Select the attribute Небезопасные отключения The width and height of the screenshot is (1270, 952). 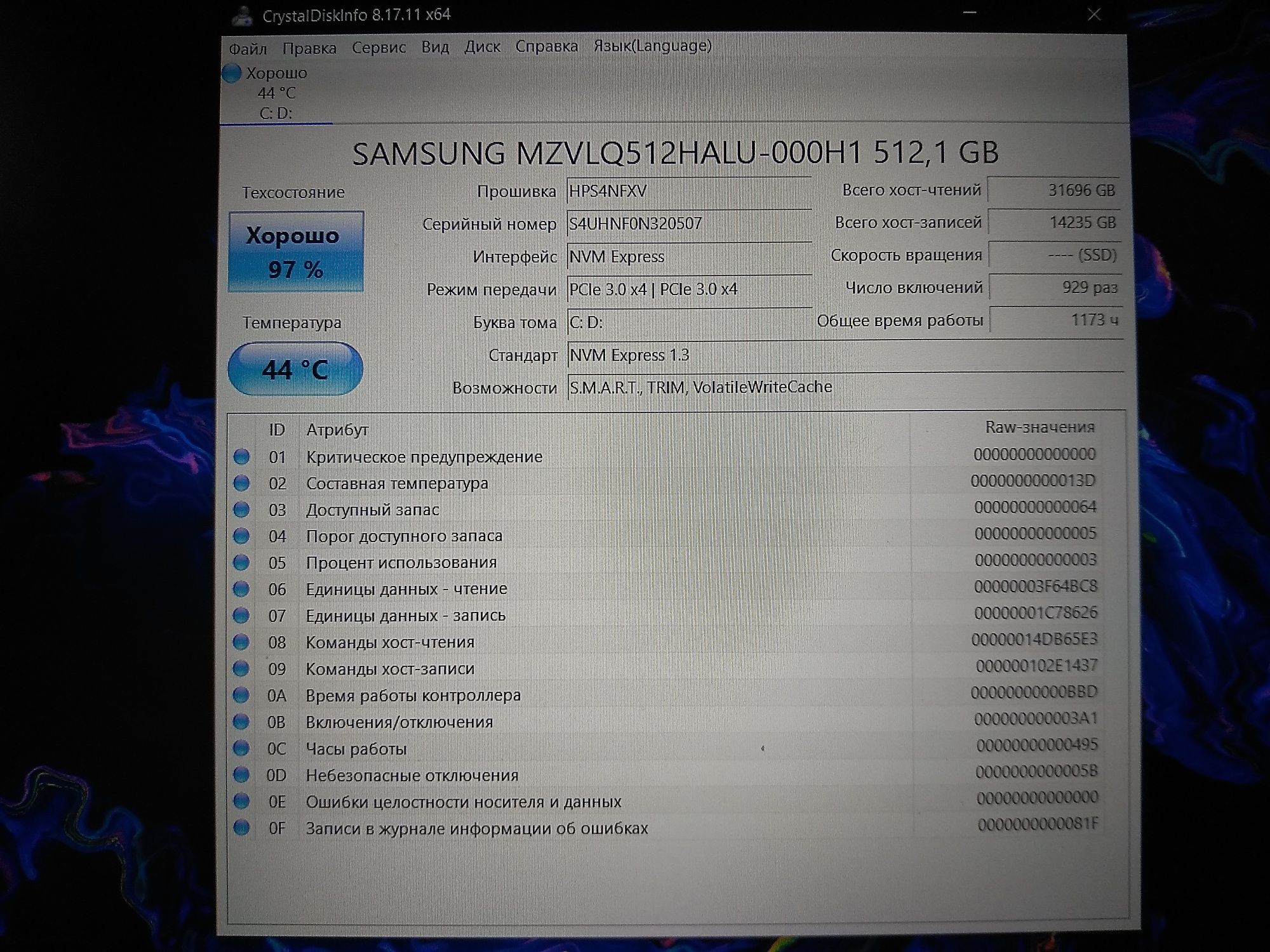tap(412, 776)
